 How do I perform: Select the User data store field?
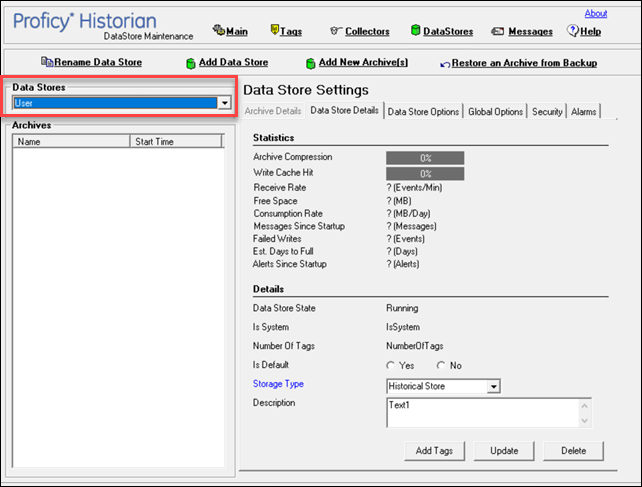tap(115, 103)
